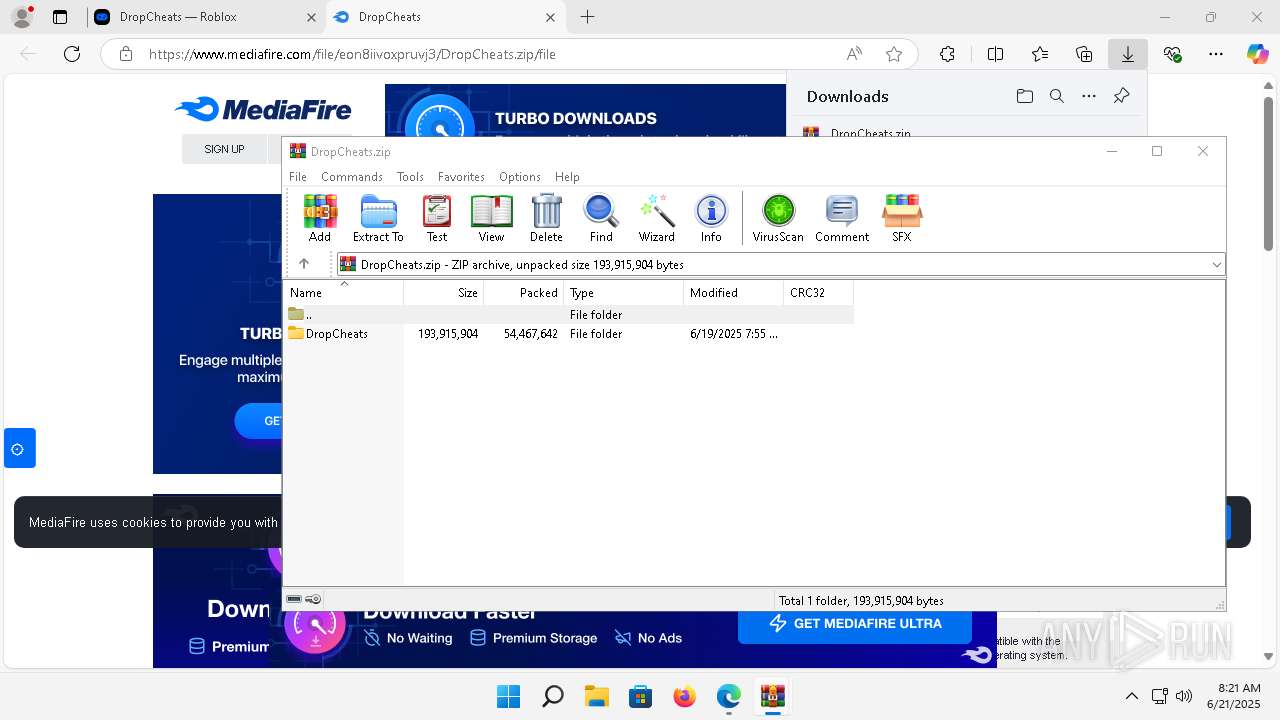Screen dimensions: 1280x720
Task: Click the Extract To toolbar icon
Action: tap(378, 218)
